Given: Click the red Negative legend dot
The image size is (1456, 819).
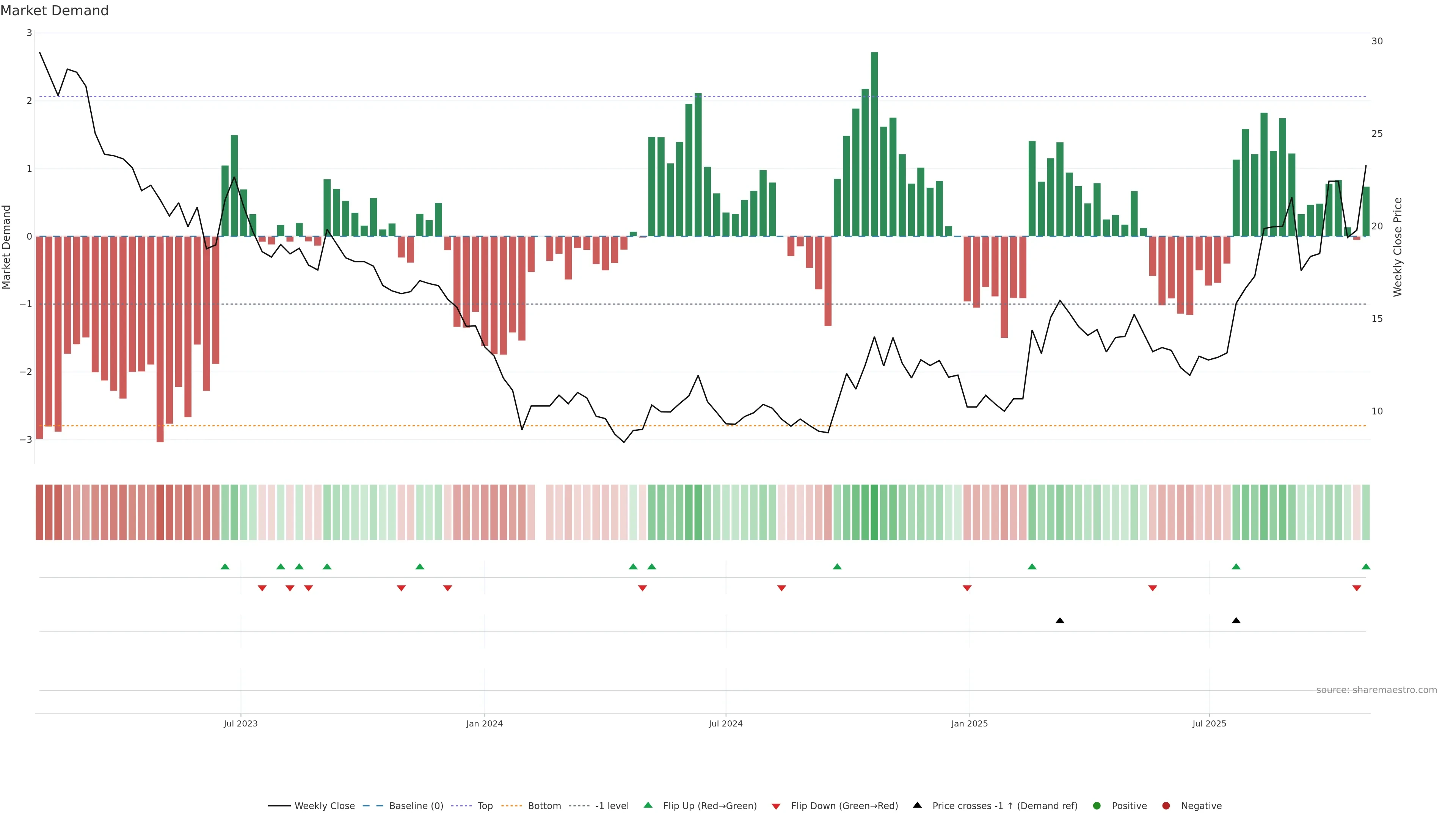Looking at the screenshot, I should click(1166, 805).
